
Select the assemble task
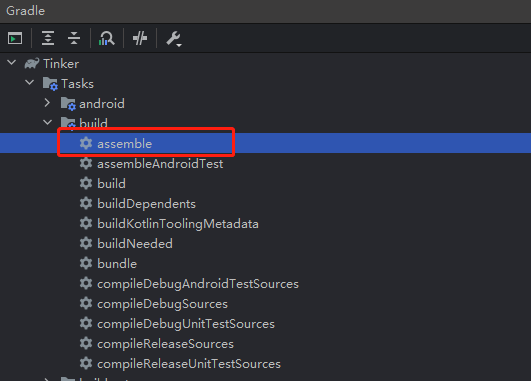(266, 143)
